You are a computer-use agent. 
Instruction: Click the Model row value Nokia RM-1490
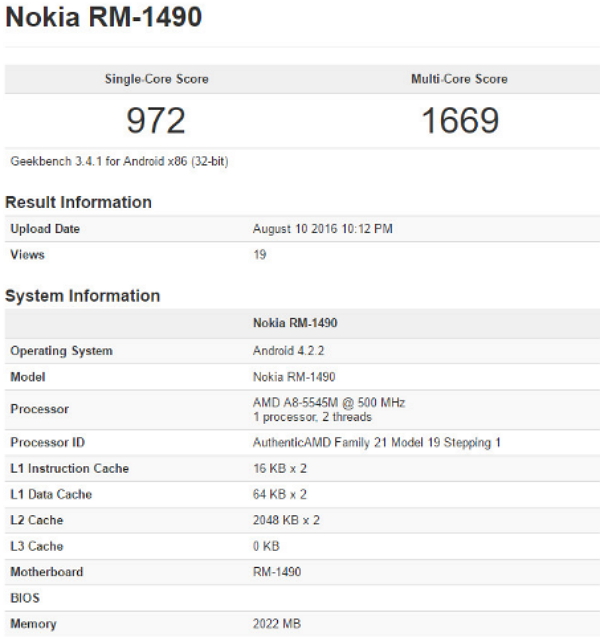click(x=294, y=377)
